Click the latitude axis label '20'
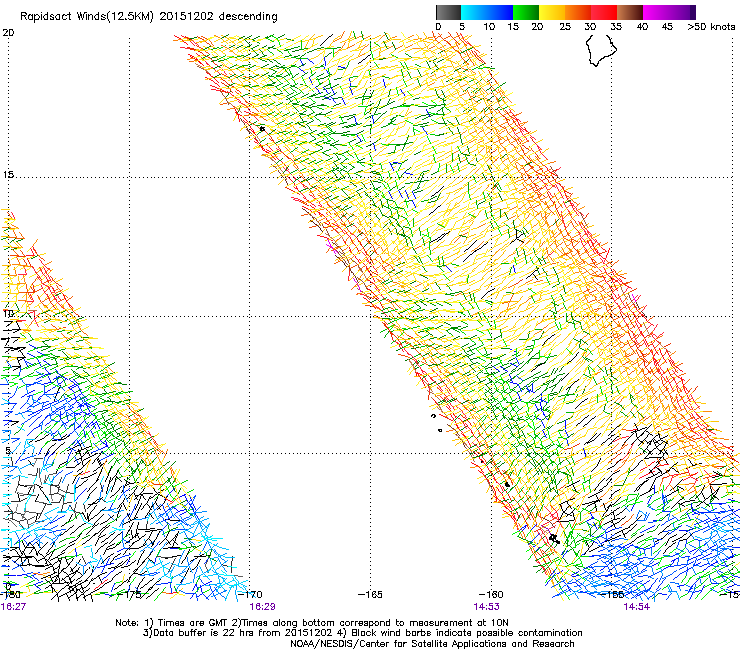 pos(8,33)
